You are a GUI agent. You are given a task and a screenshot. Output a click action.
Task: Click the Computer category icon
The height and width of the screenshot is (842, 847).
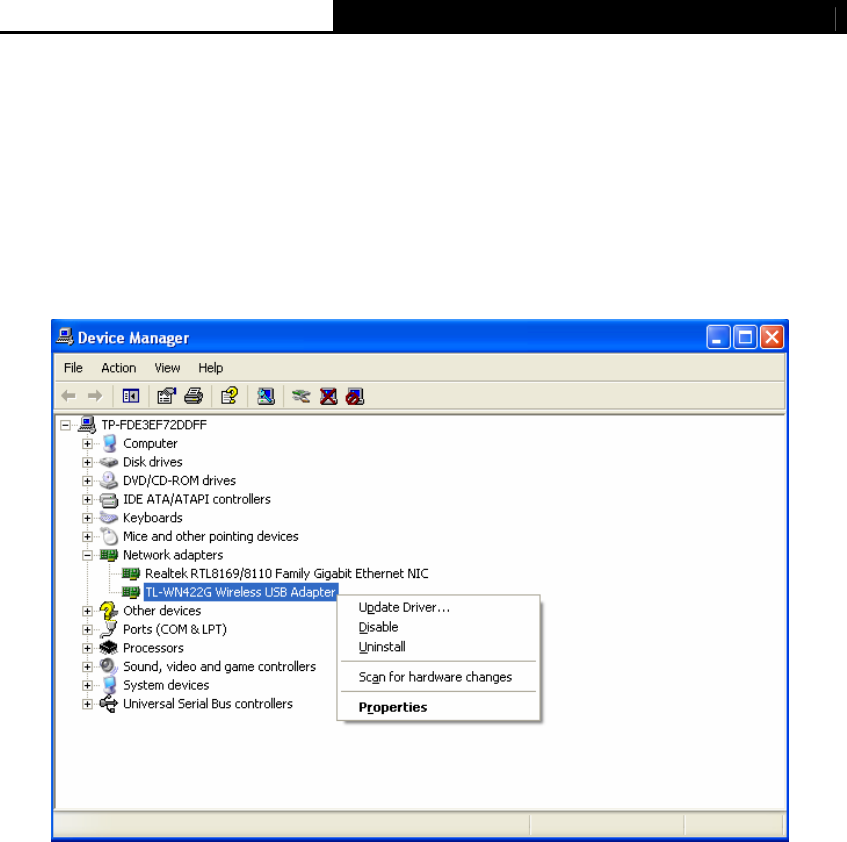(x=110, y=443)
